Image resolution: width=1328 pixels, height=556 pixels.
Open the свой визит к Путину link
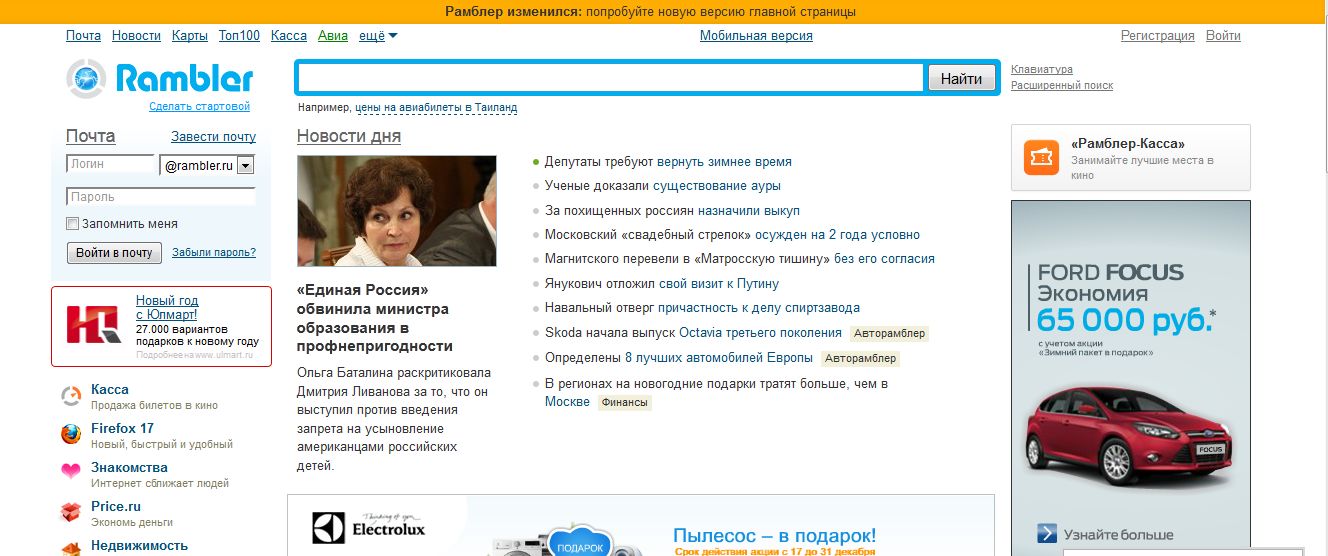(719, 284)
